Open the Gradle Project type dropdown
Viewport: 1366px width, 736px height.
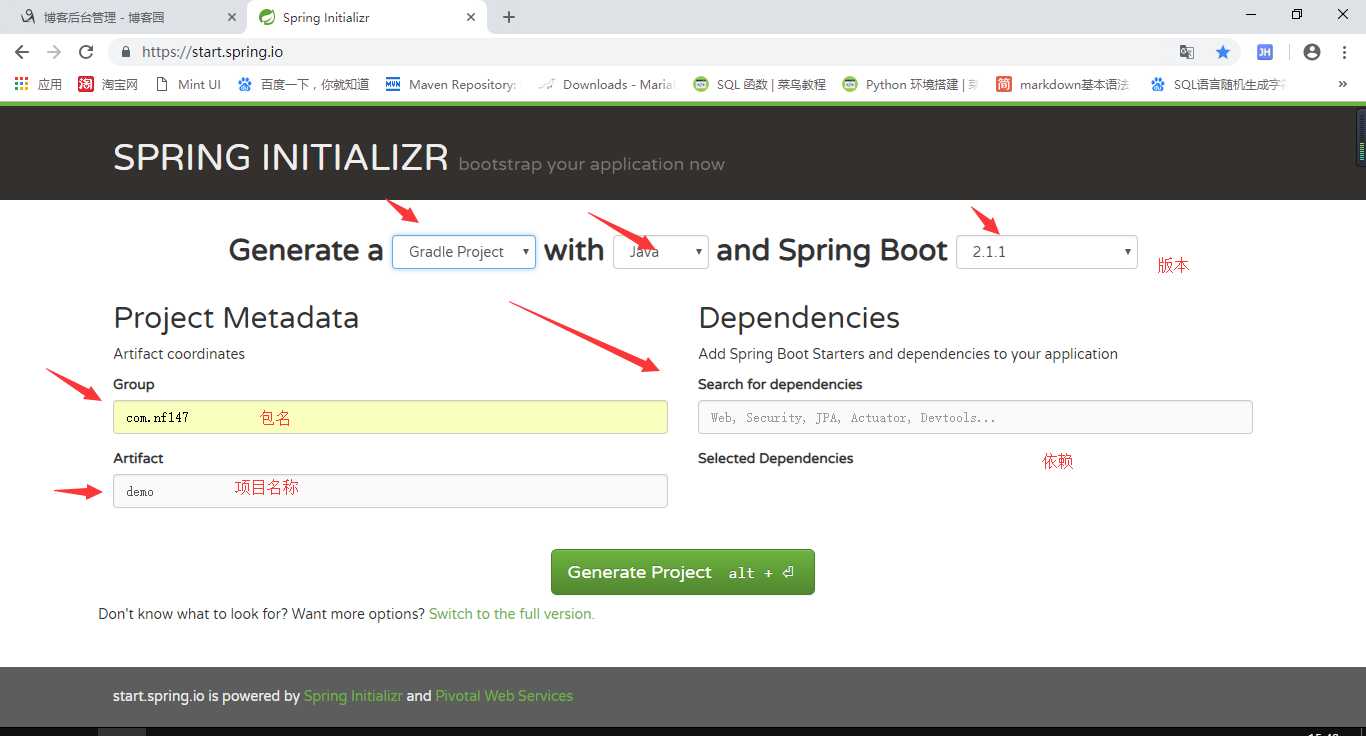click(x=464, y=252)
